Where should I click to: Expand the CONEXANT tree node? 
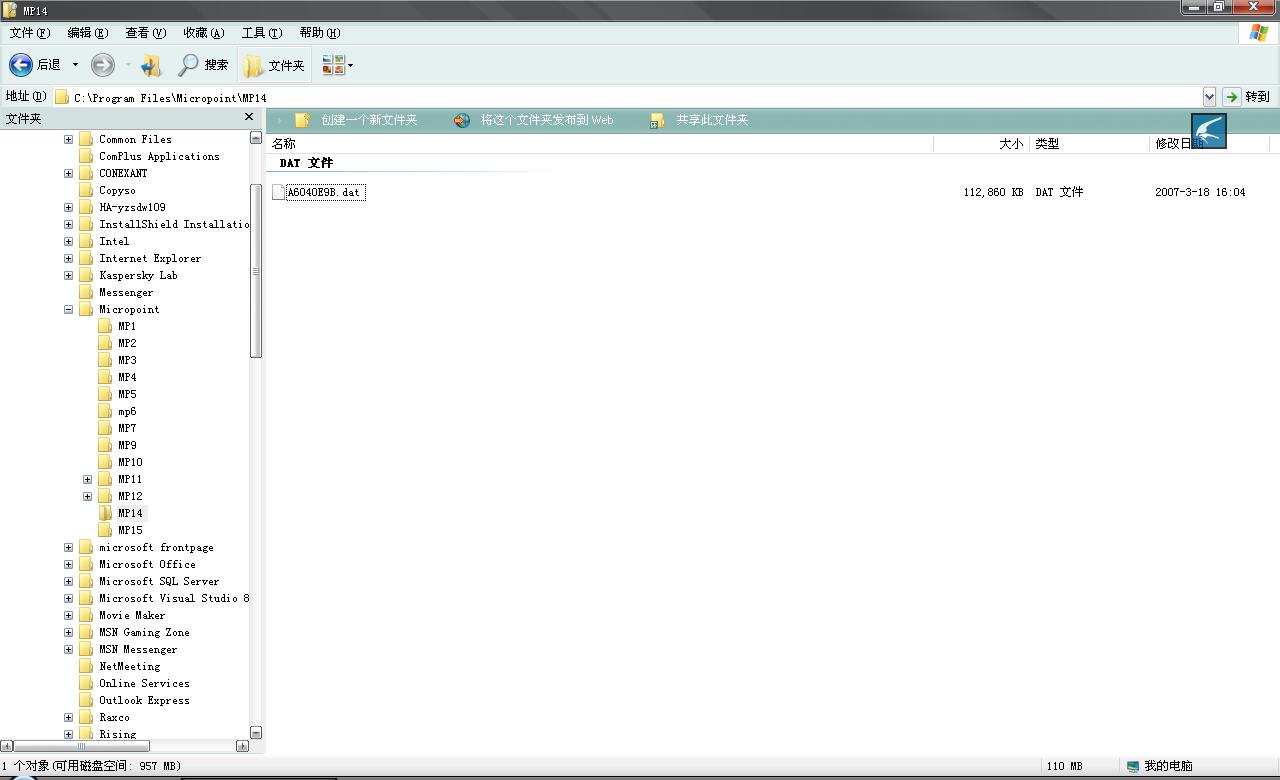(69, 173)
